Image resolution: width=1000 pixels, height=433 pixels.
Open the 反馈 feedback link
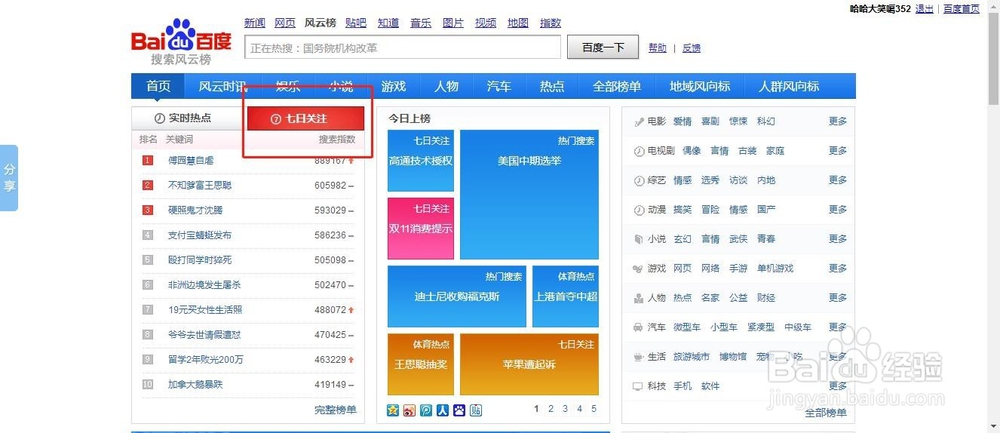(691, 48)
